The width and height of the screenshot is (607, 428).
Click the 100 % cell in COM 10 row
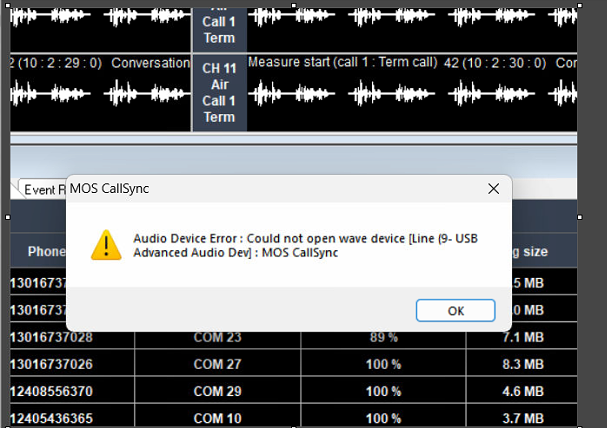coord(384,418)
